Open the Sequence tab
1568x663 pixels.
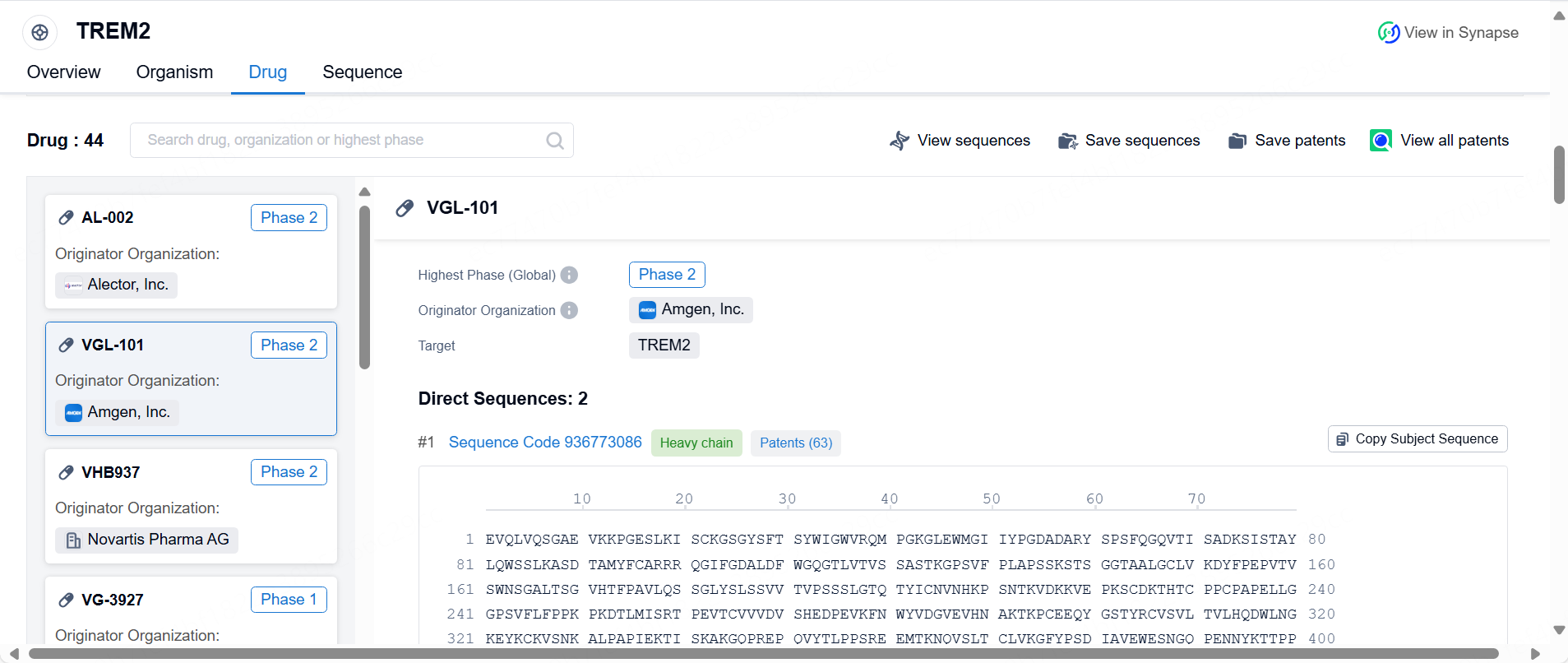click(362, 72)
